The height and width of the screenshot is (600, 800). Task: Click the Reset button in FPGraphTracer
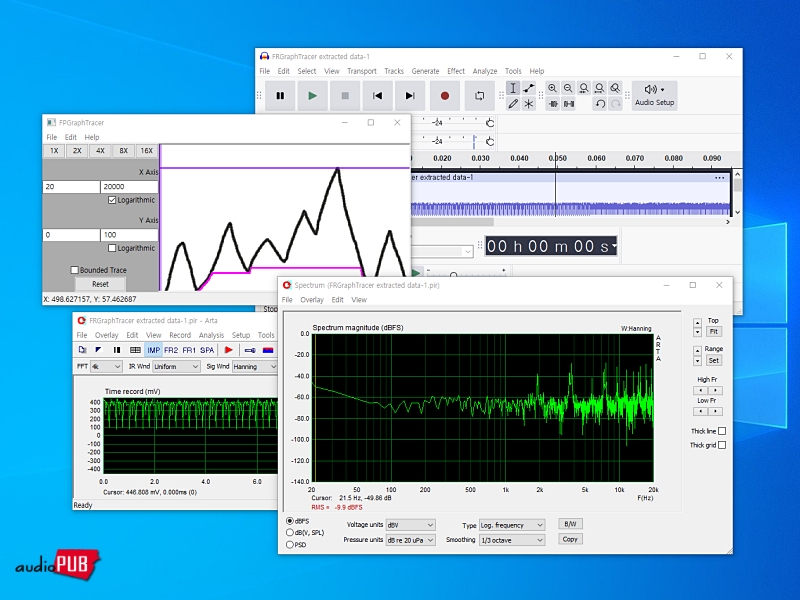[101, 284]
